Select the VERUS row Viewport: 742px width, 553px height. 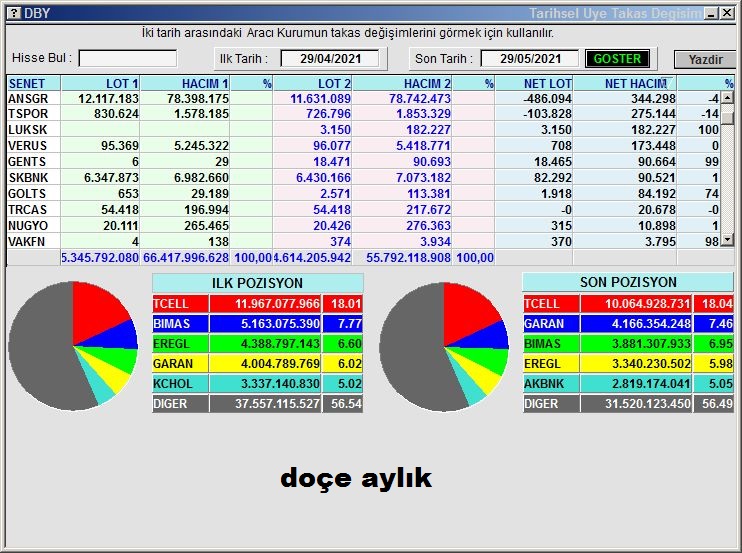click(363, 146)
